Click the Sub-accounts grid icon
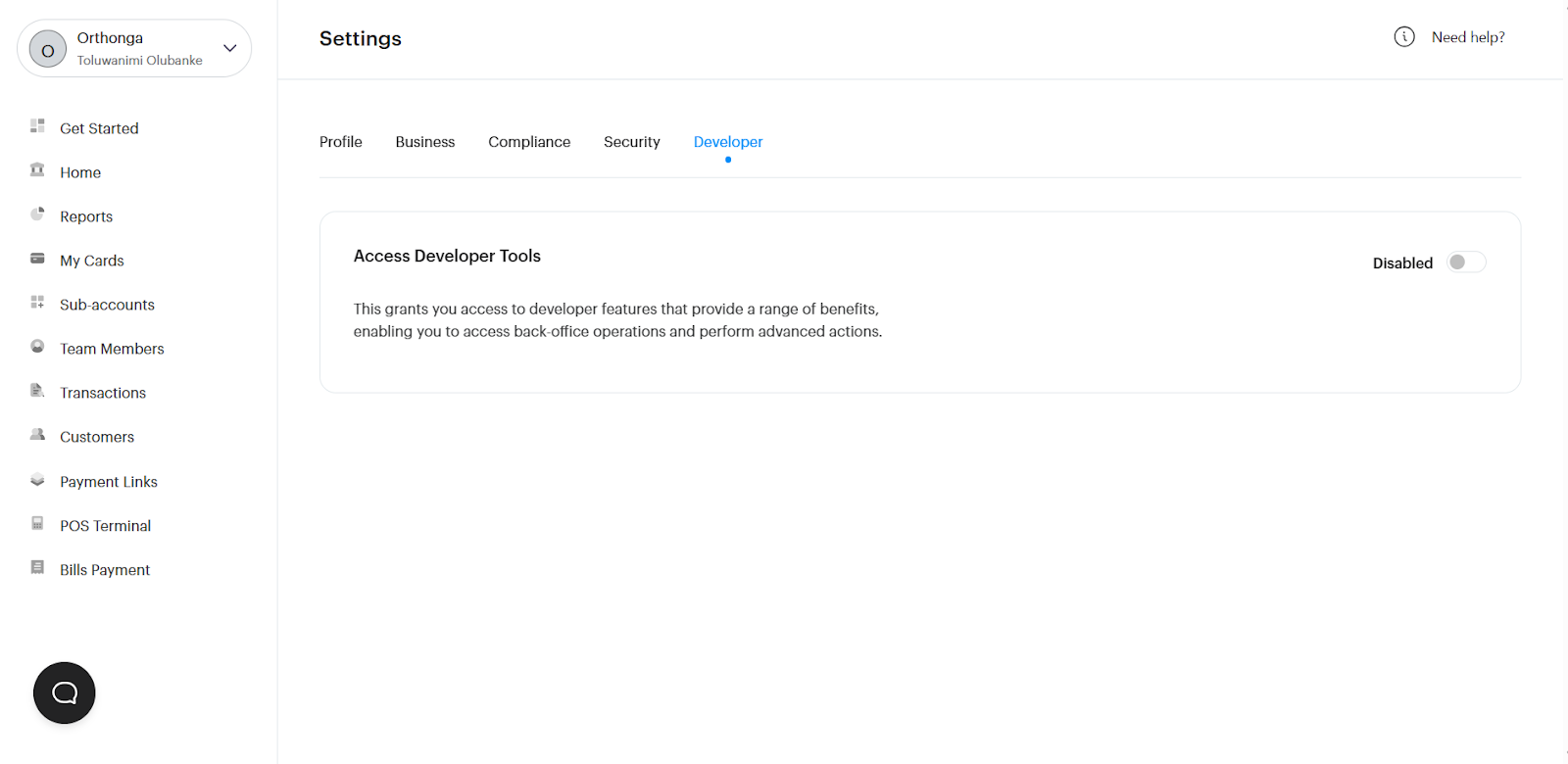 pos(37,303)
